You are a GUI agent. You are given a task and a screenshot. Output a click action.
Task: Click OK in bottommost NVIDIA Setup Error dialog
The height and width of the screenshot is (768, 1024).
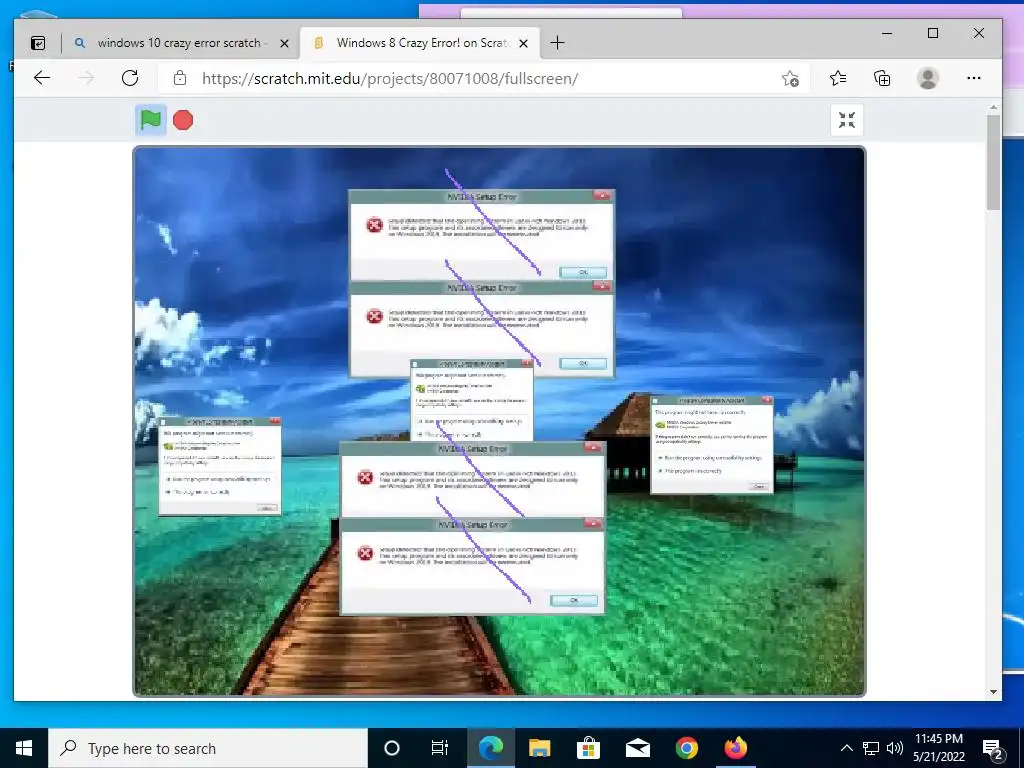click(573, 600)
